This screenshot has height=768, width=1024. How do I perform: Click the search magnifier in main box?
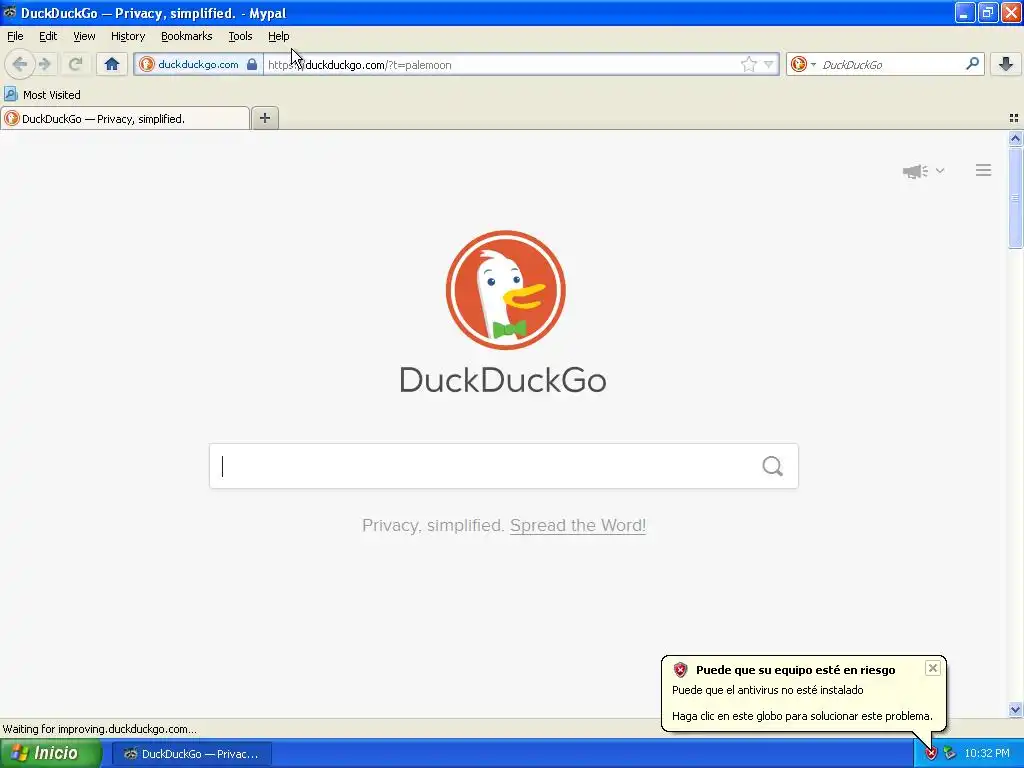(x=772, y=466)
